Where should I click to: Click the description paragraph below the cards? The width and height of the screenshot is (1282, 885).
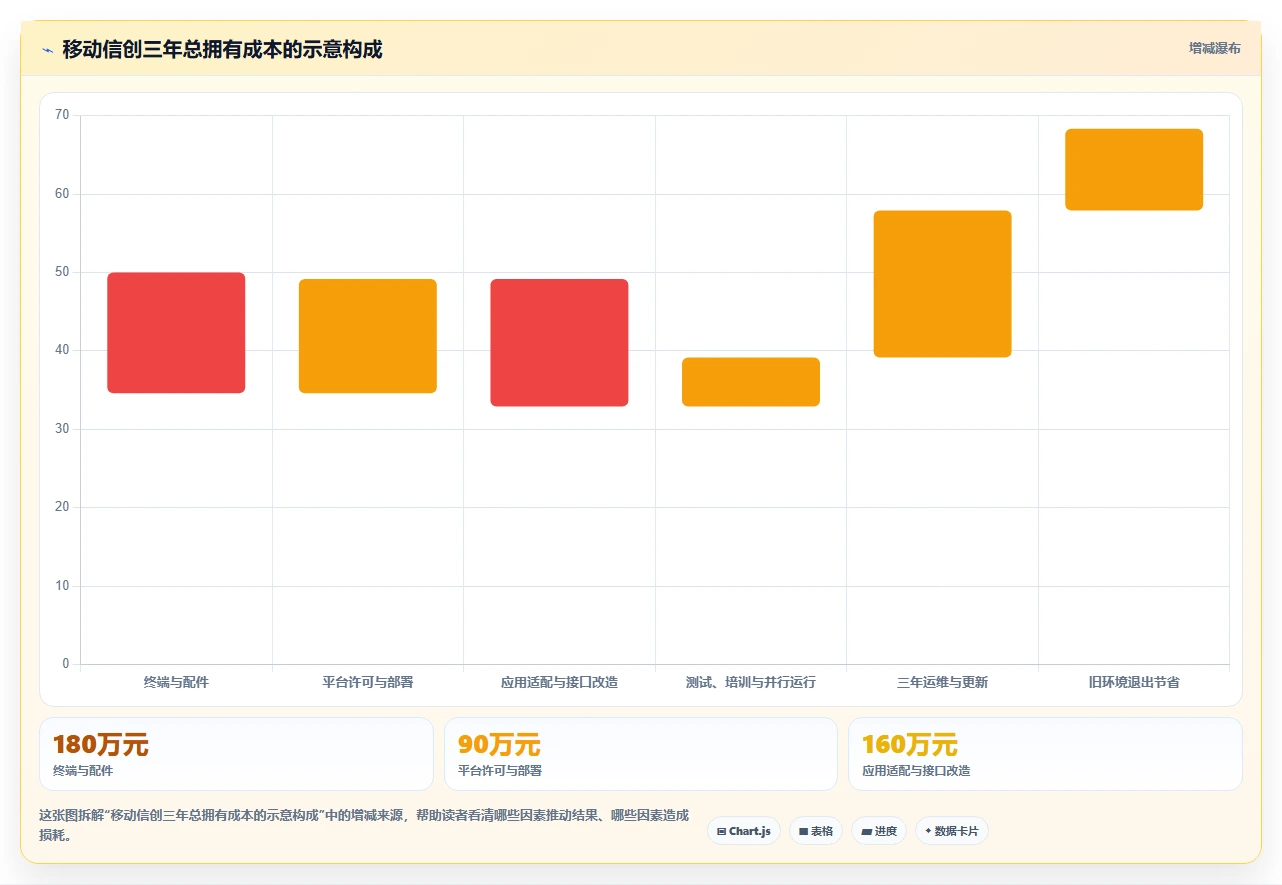pyautogui.click(x=364, y=826)
